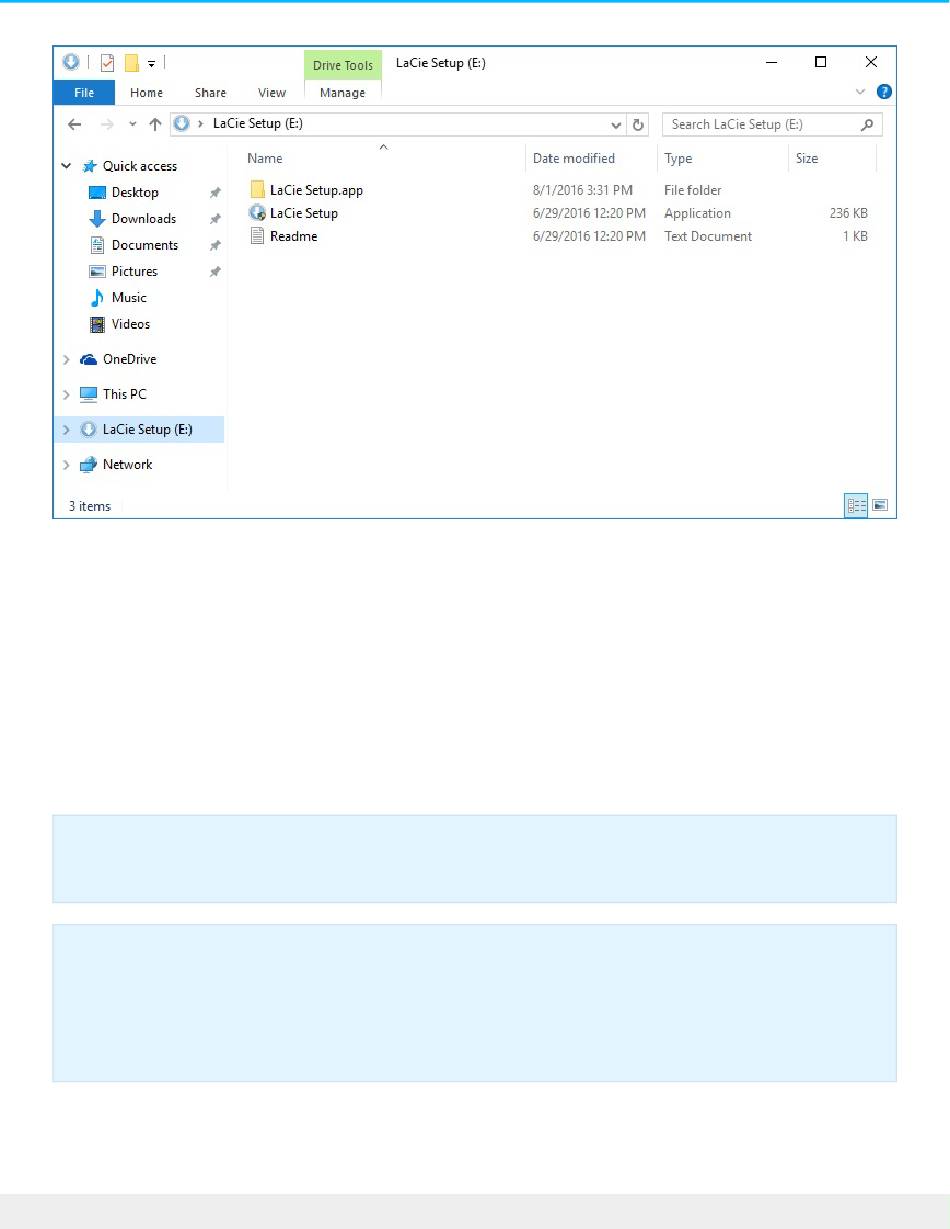
Task: Click the Properties icon in quick access toolbar
Action: point(107,62)
